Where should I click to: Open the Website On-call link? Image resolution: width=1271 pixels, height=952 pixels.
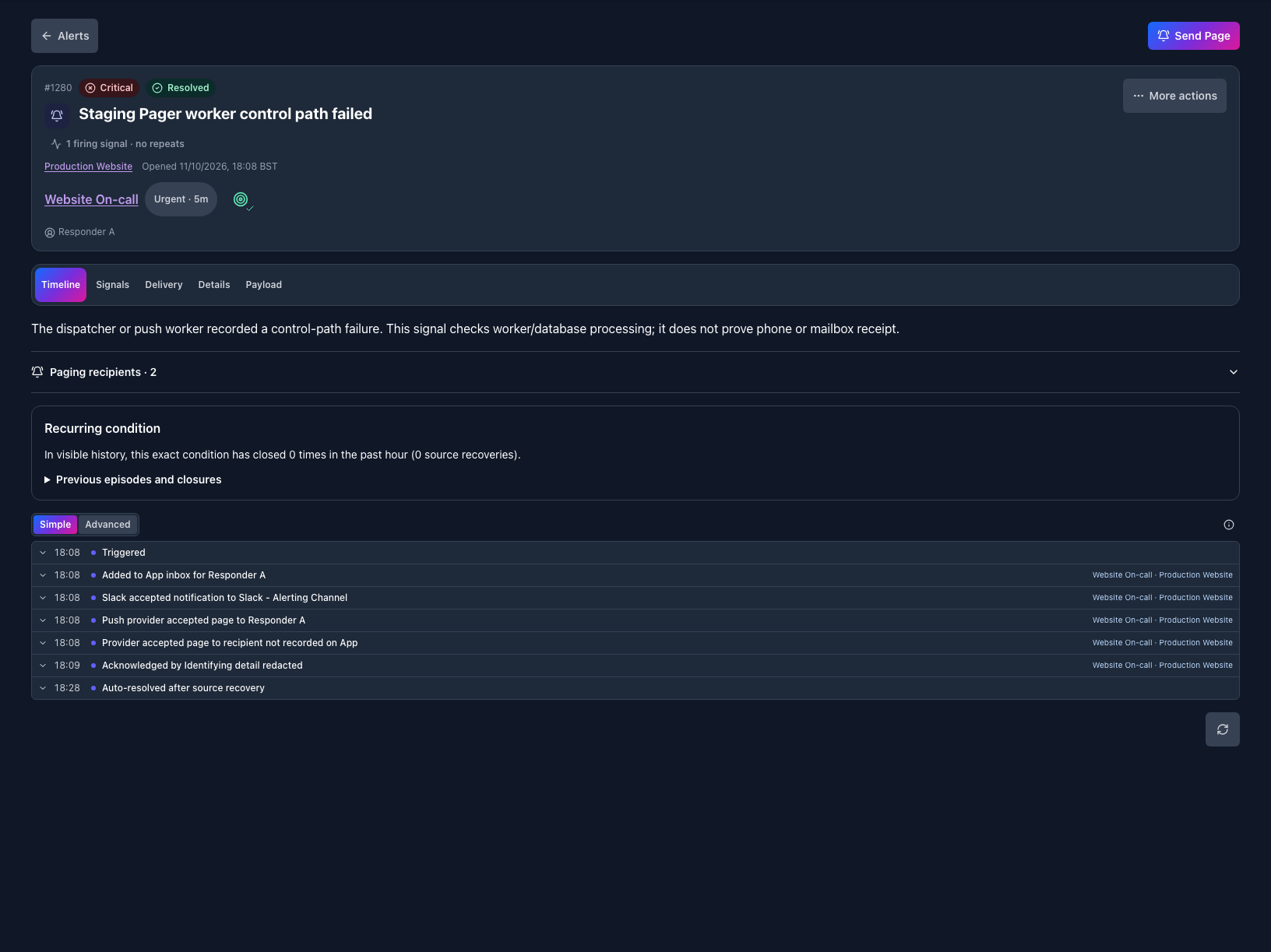point(91,199)
